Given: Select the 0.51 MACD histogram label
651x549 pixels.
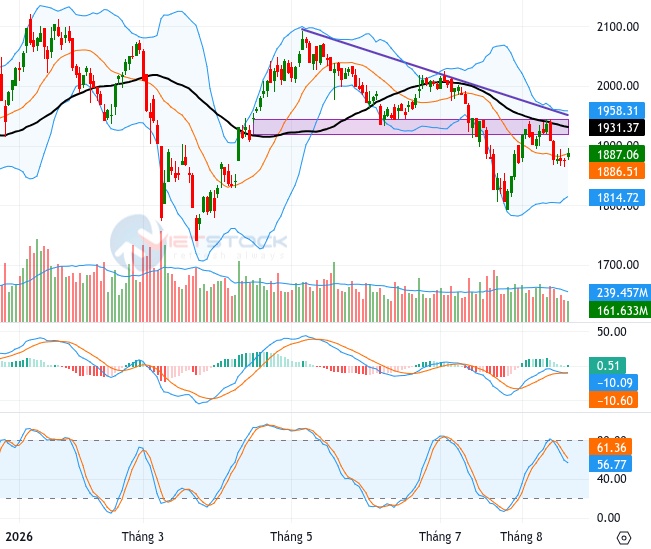Looking at the screenshot, I should [607, 365].
